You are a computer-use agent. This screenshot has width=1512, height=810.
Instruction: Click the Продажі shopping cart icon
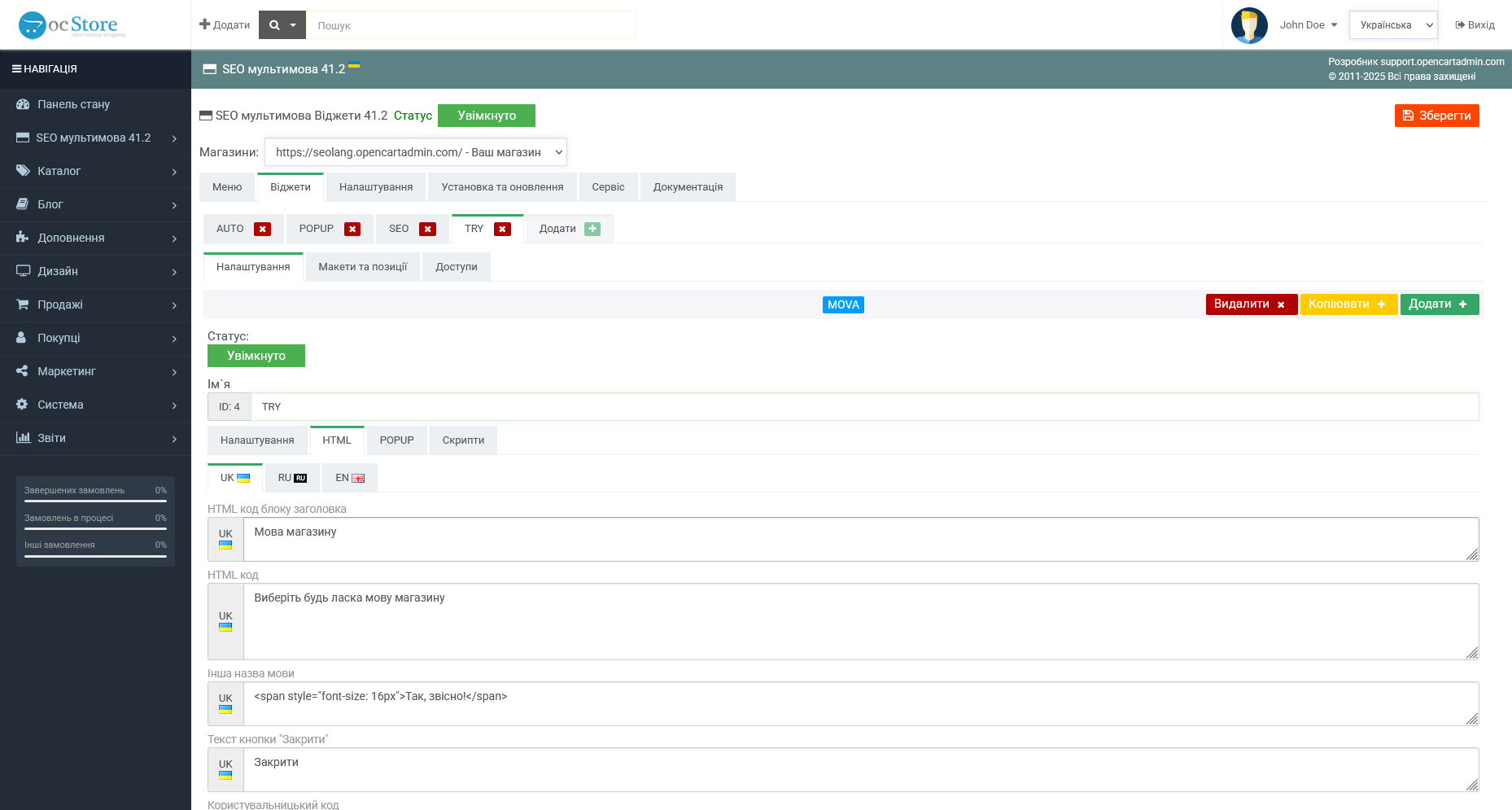(23, 304)
